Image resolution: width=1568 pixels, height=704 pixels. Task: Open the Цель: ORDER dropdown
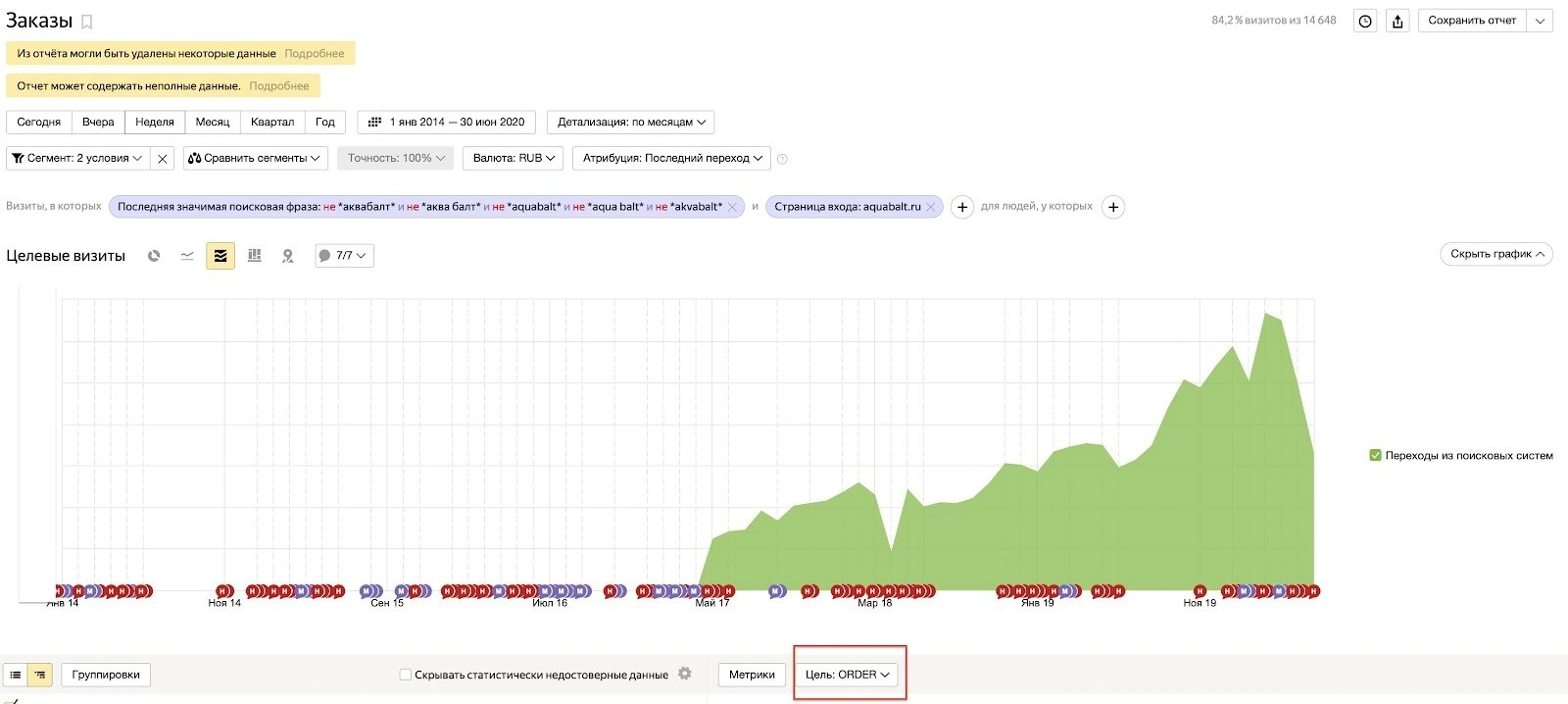(x=847, y=675)
